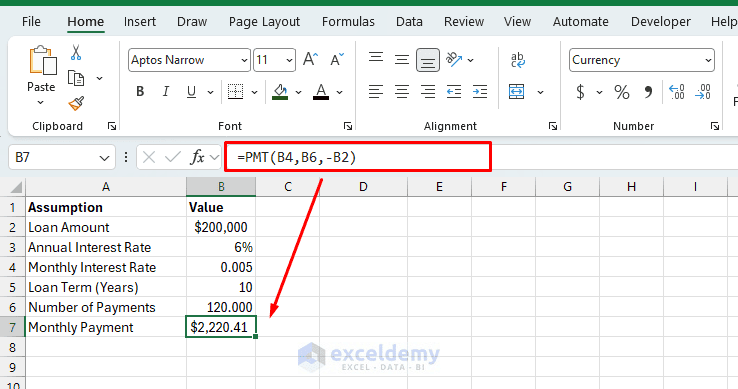Select column D header

coord(363,187)
